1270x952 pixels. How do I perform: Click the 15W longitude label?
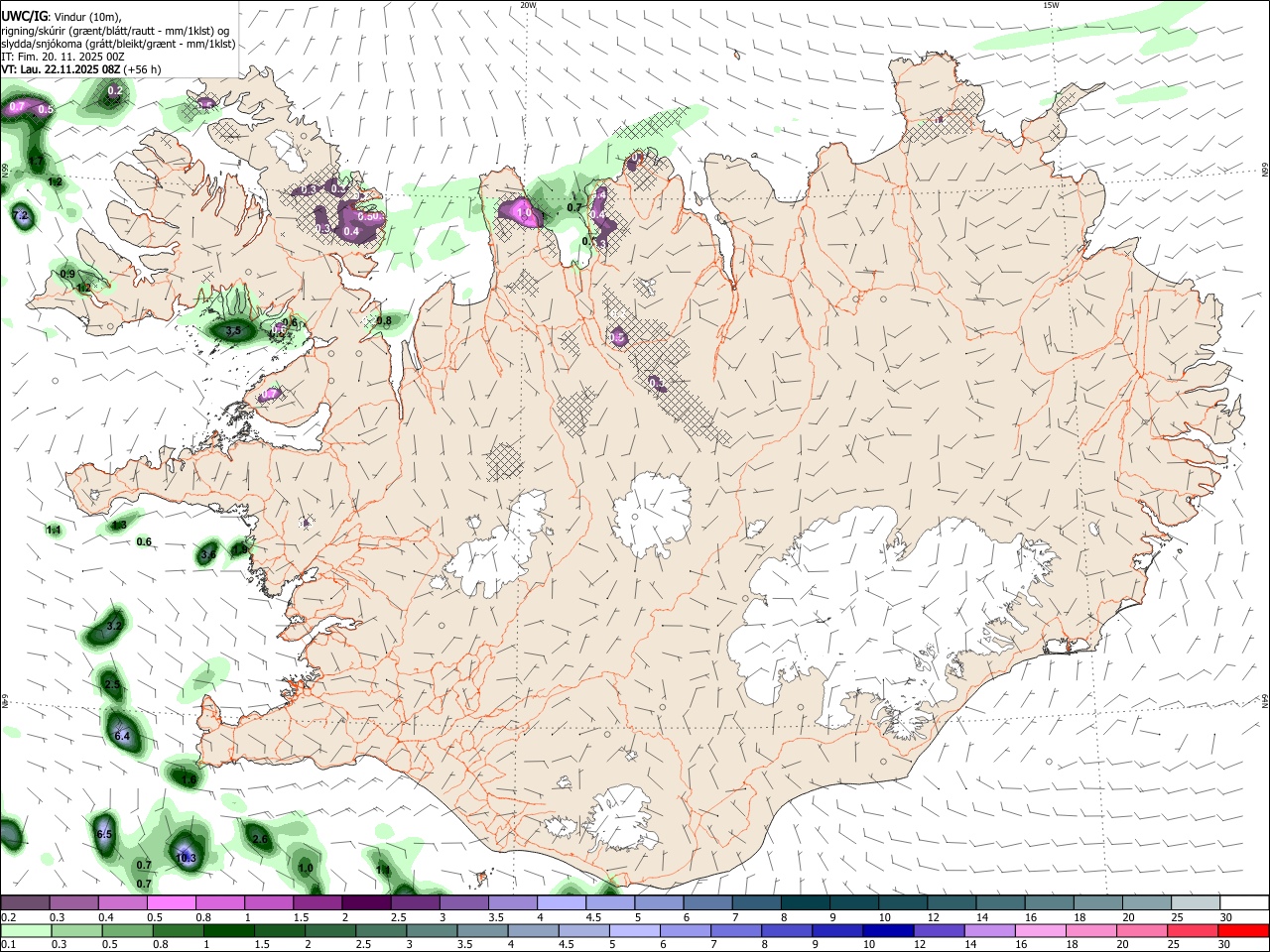tap(1052, 5)
